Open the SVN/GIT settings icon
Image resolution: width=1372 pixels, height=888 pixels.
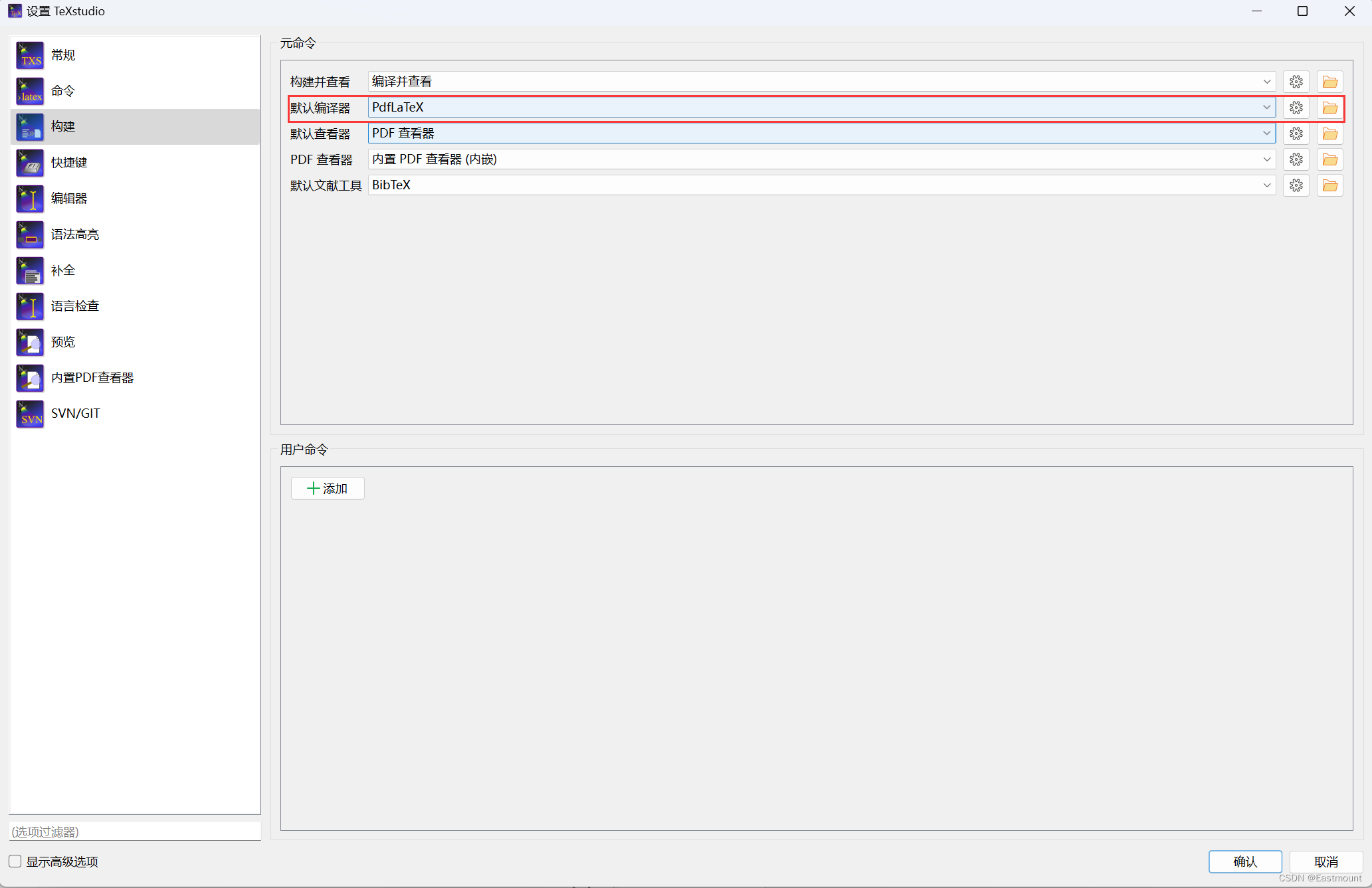(30, 414)
